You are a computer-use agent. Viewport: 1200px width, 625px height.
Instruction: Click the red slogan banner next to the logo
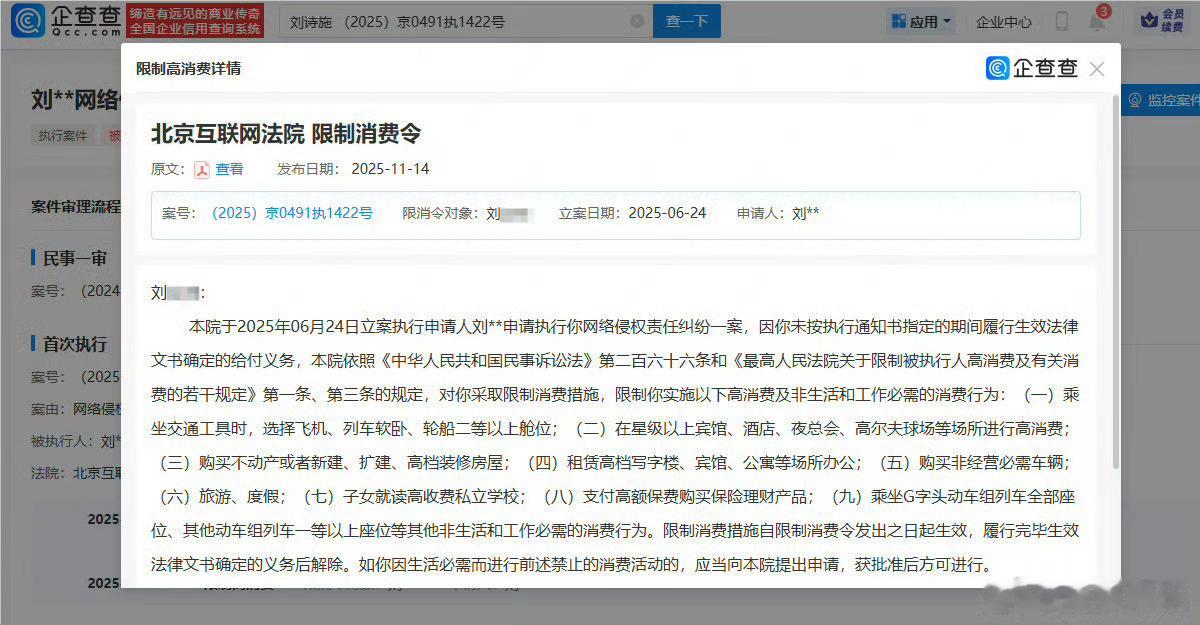[197, 21]
